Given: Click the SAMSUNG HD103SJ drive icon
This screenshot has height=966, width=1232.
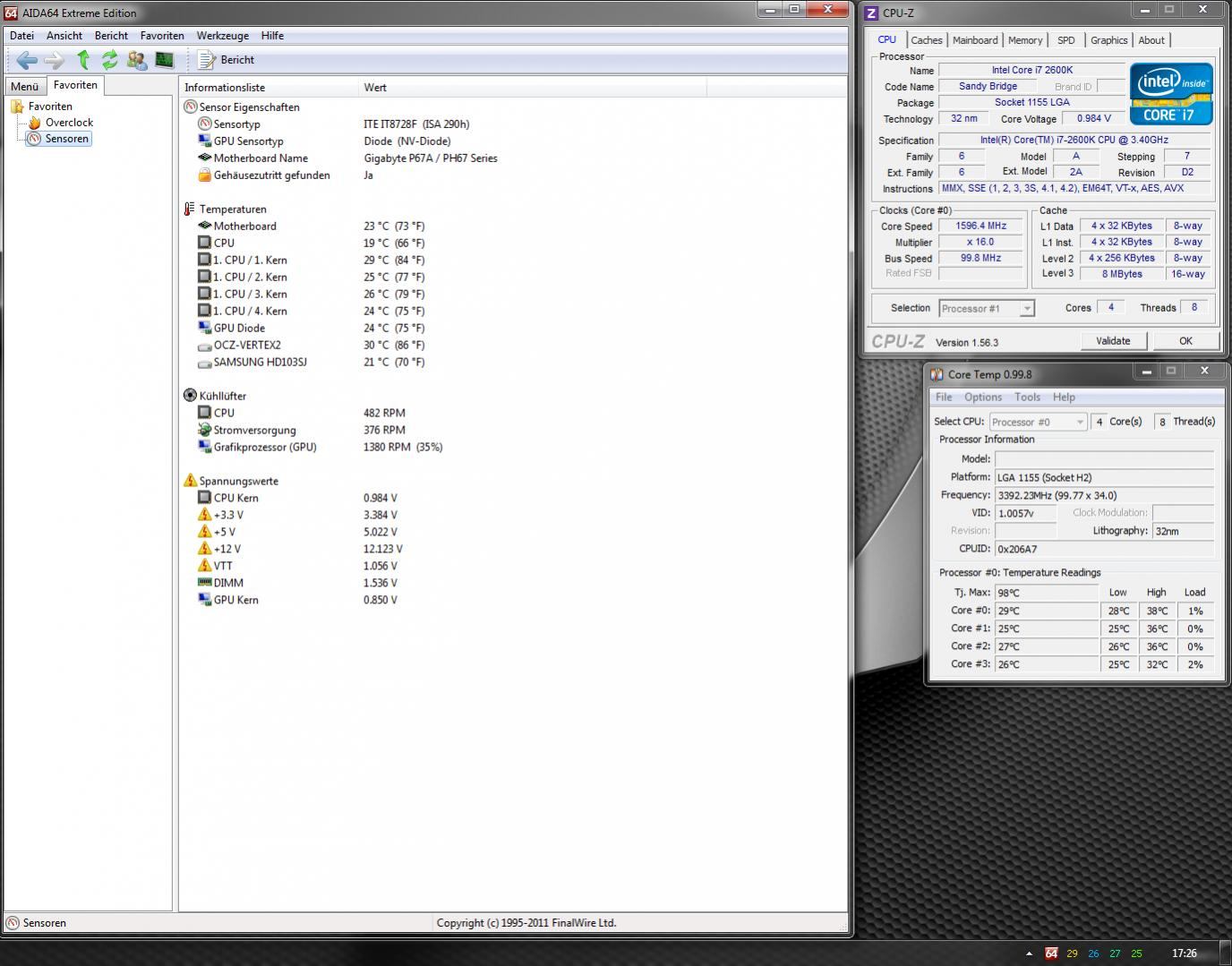Looking at the screenshot, I should click(204, 362).
